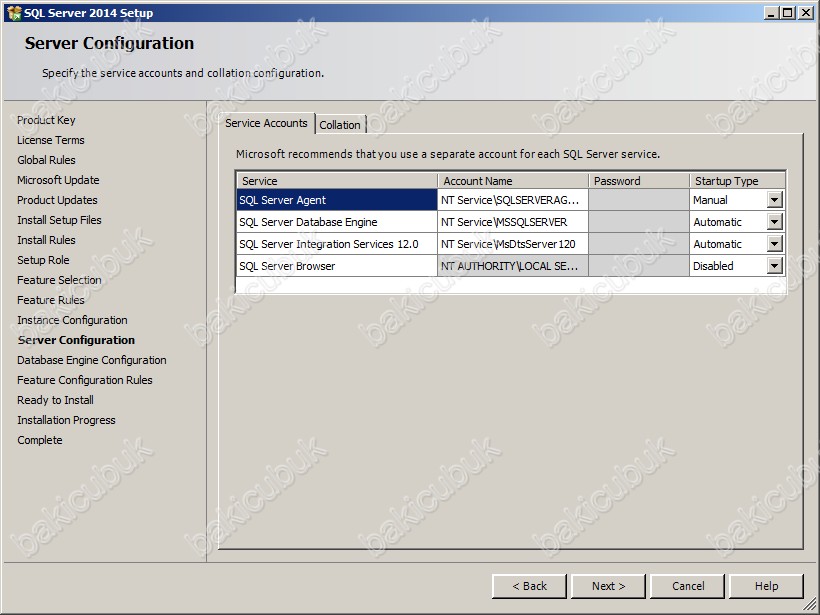Open Help for Server Configuration
820x615 pixels.
tap(766, 586)
